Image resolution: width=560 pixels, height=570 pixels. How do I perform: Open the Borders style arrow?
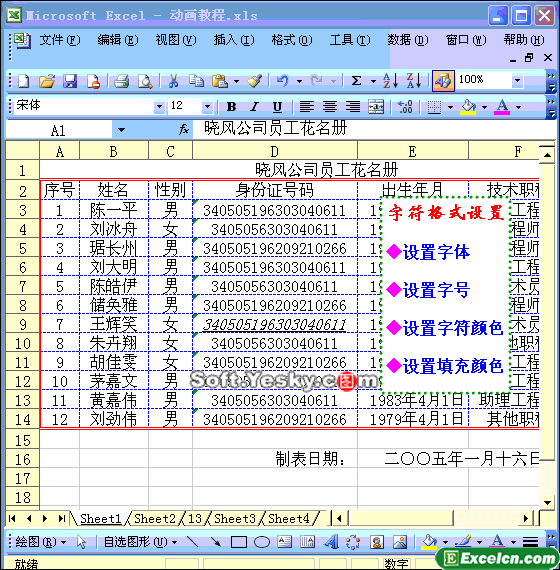[x=450, y=107]
